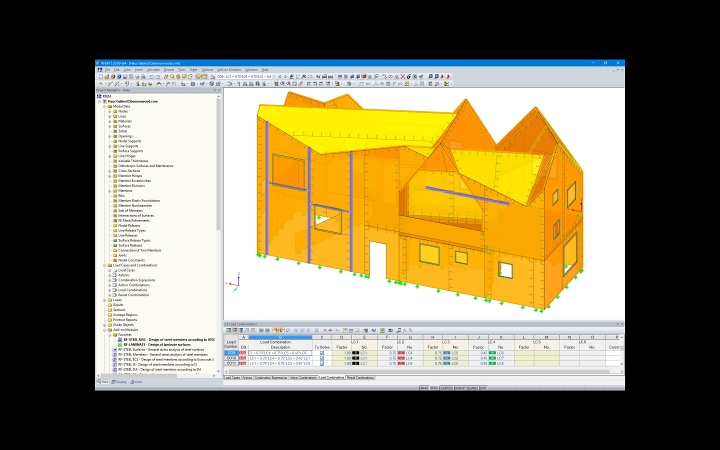Screen dimensions: 720x450
Task: Toggle GLINES in the status bar
Action: tap(472, 388)
